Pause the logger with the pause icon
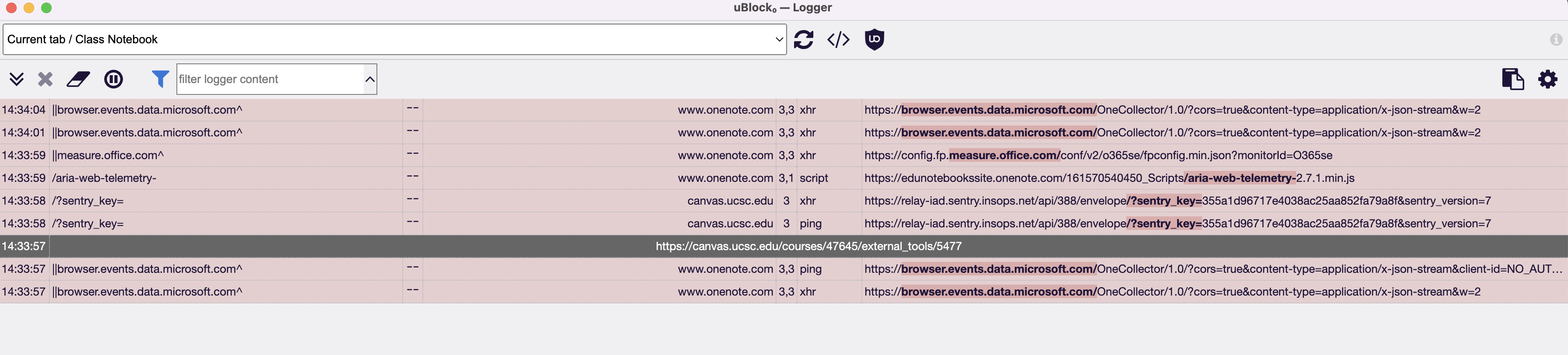 pos(113,79)
